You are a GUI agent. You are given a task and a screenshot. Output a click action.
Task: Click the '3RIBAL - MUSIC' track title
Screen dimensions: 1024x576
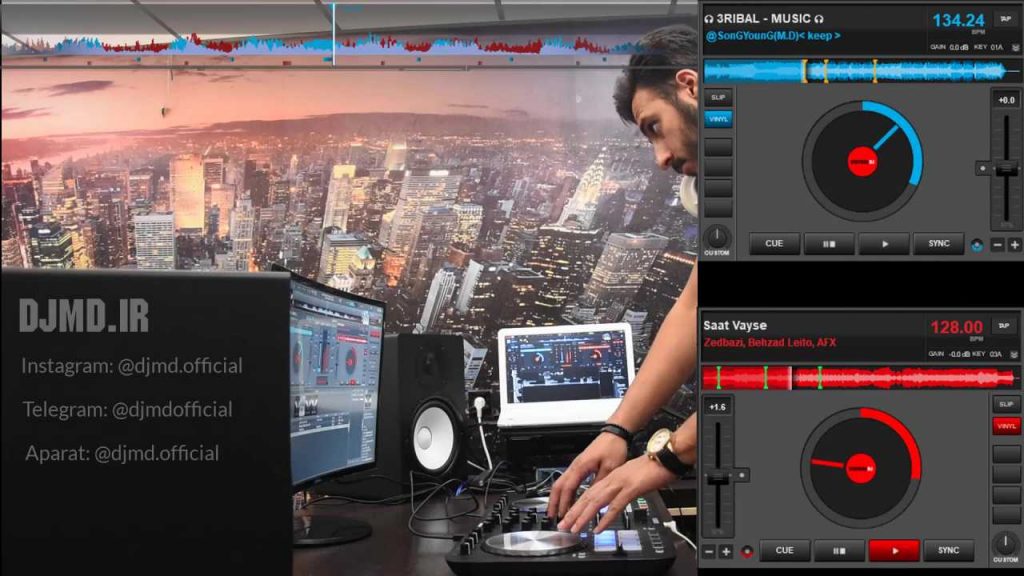click(x=764, y=19)
